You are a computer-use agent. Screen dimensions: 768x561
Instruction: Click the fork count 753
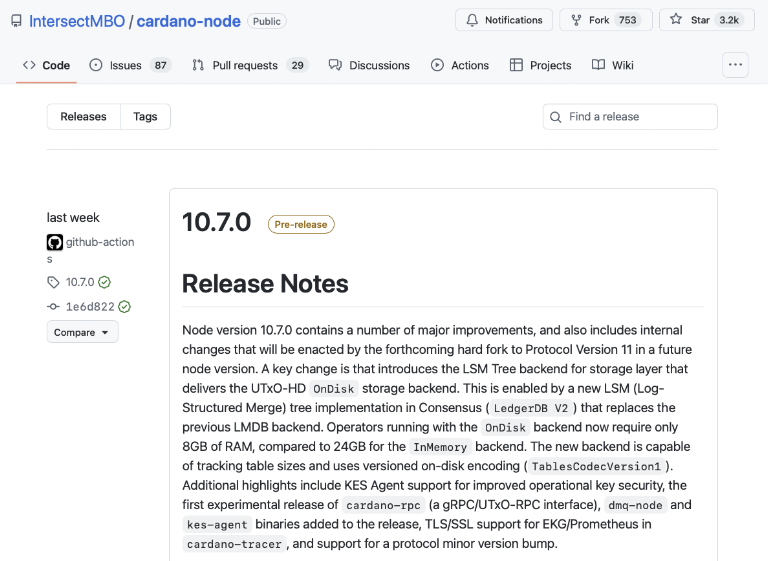click(627, 20)
